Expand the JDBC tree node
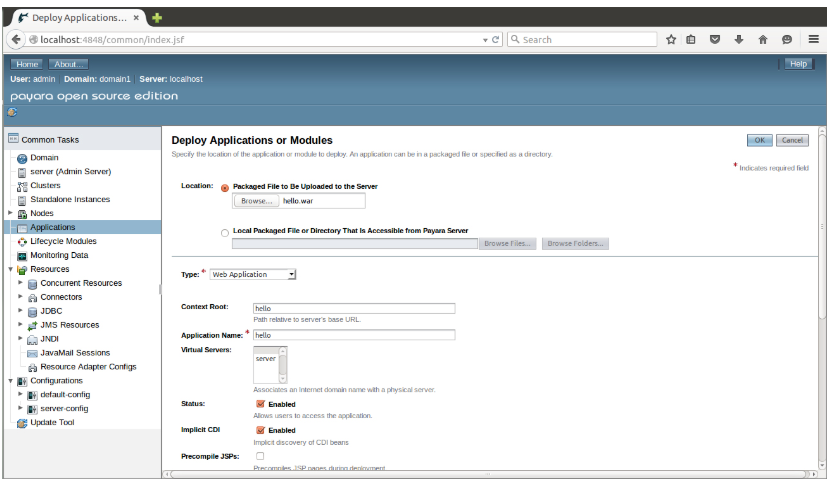Image resolution: width=828 pixels, height=493 pixels. [x=20, y=311]
